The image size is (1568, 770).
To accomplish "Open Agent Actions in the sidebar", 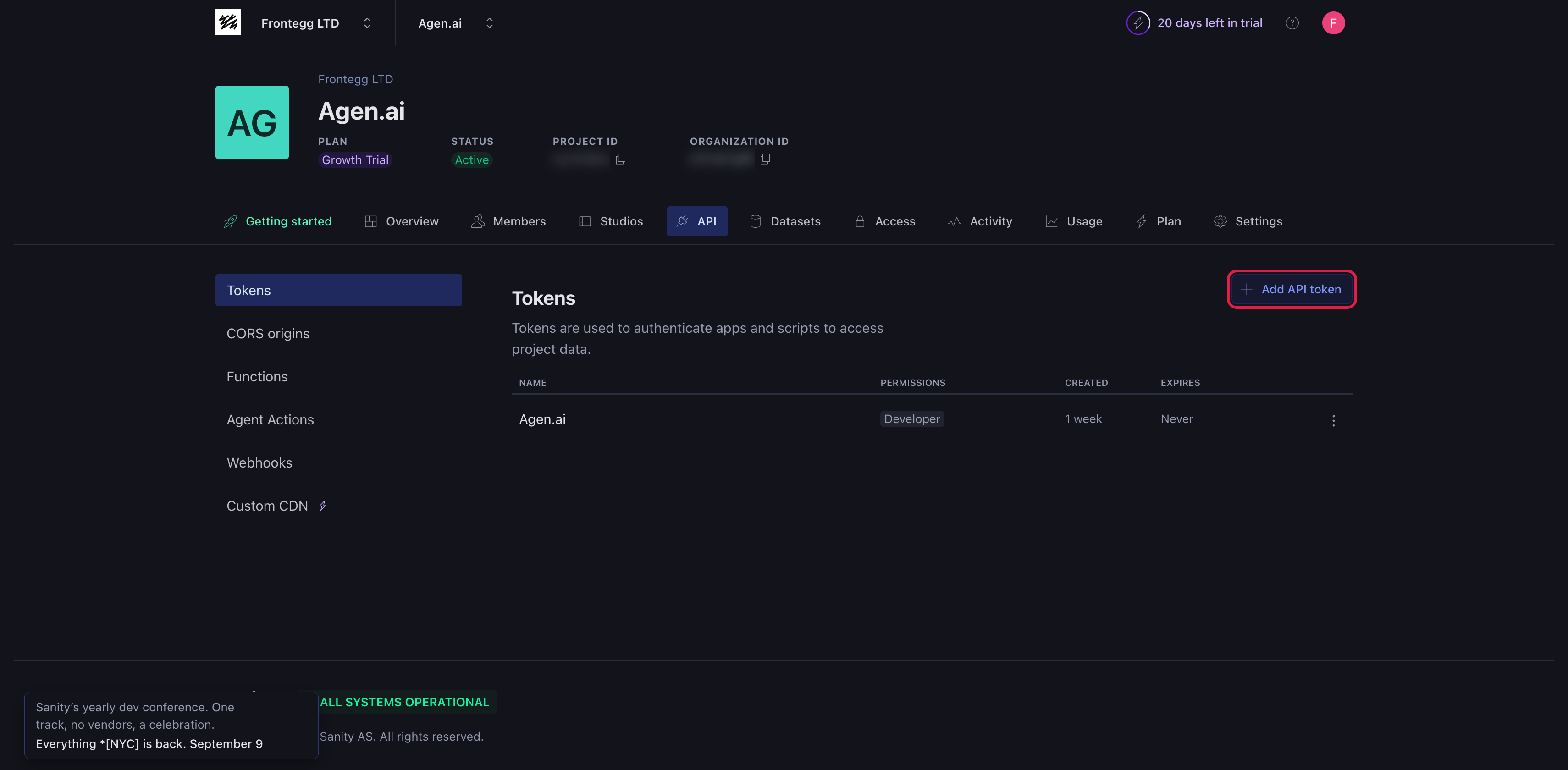I will click(x=338, y=420).
